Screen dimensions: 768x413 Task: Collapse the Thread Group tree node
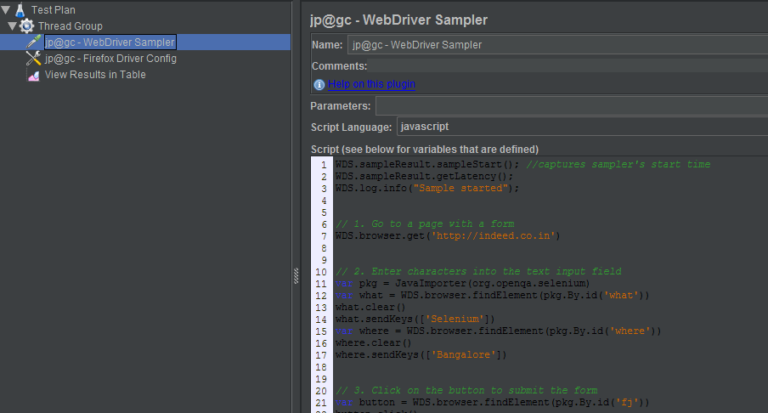[x=12, y=25]
